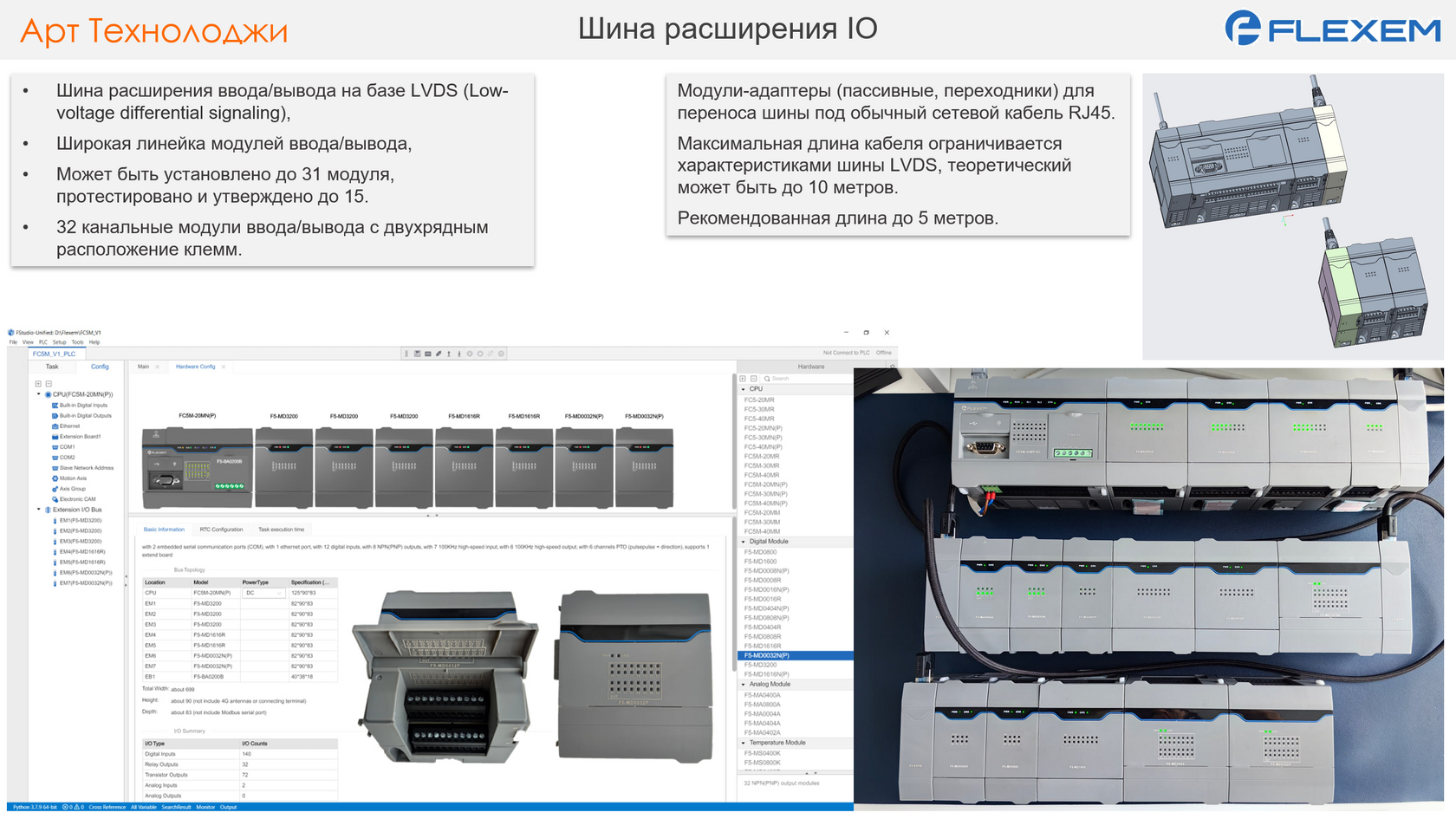This screenshot has width=1456, height=819.
Task: Collapse the Digital Module category in Hardware list
Action: (x=743, y=541)
